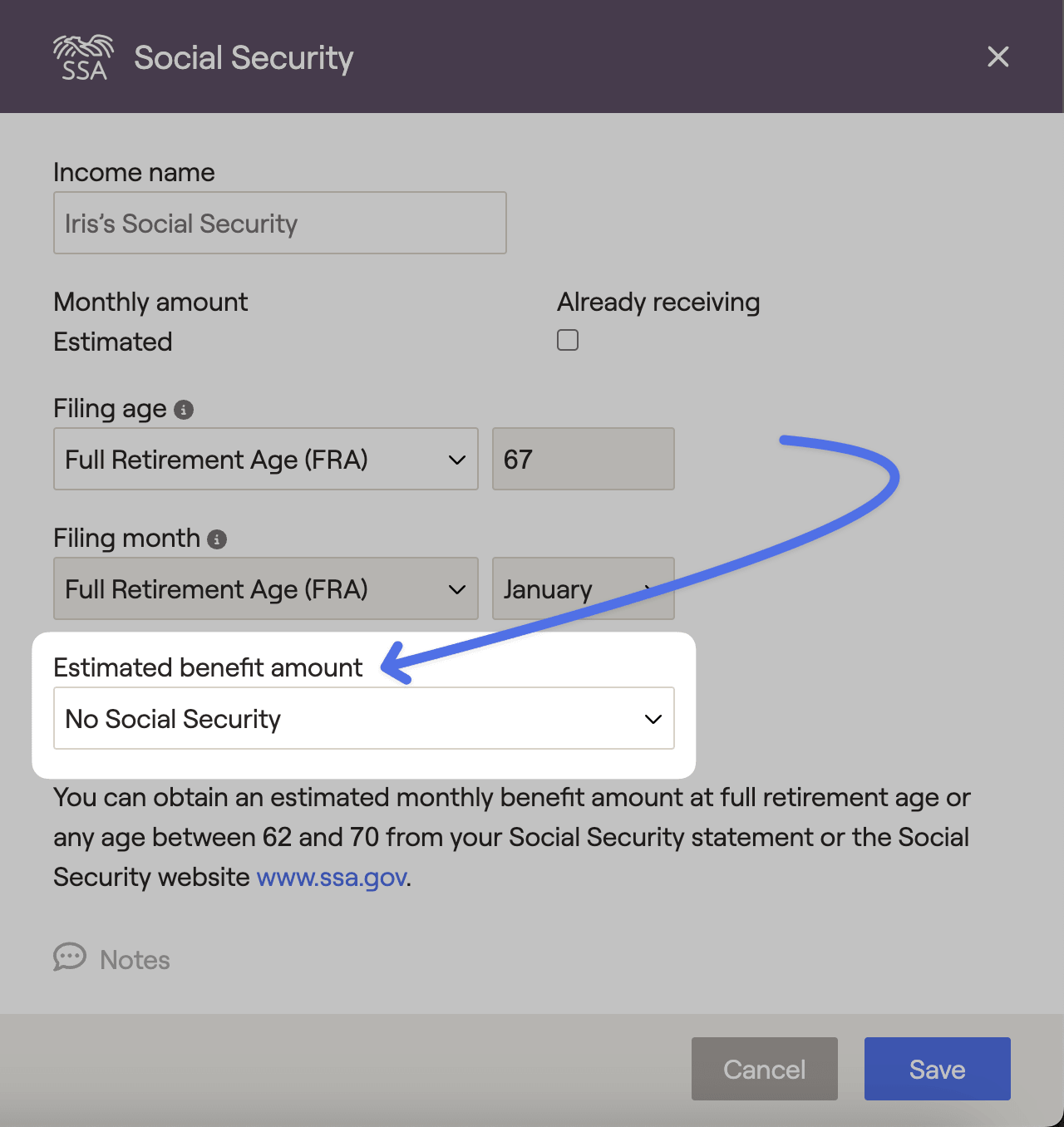This screenshot has height=1127, width=1064.
Task: Save the Social Security settings
Action: pos(938,1069)
